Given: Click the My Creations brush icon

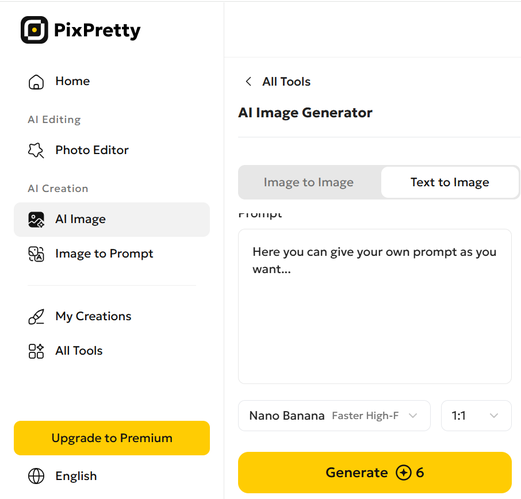Looking at the screenshot, I should [x=36, y=317].
